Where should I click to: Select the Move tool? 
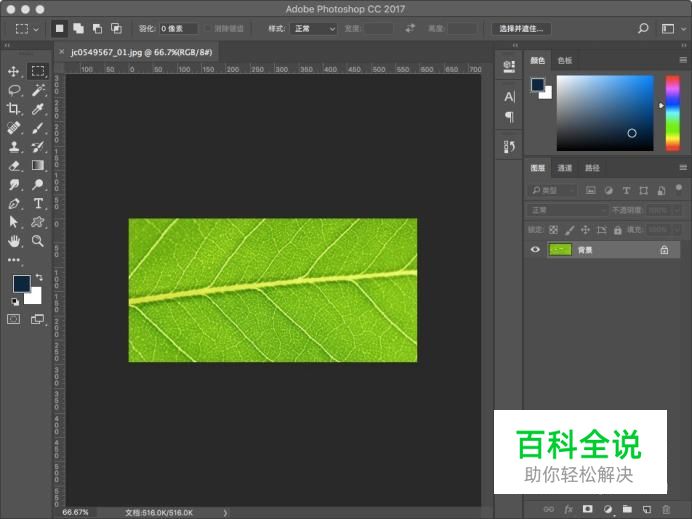coord(14,71)
